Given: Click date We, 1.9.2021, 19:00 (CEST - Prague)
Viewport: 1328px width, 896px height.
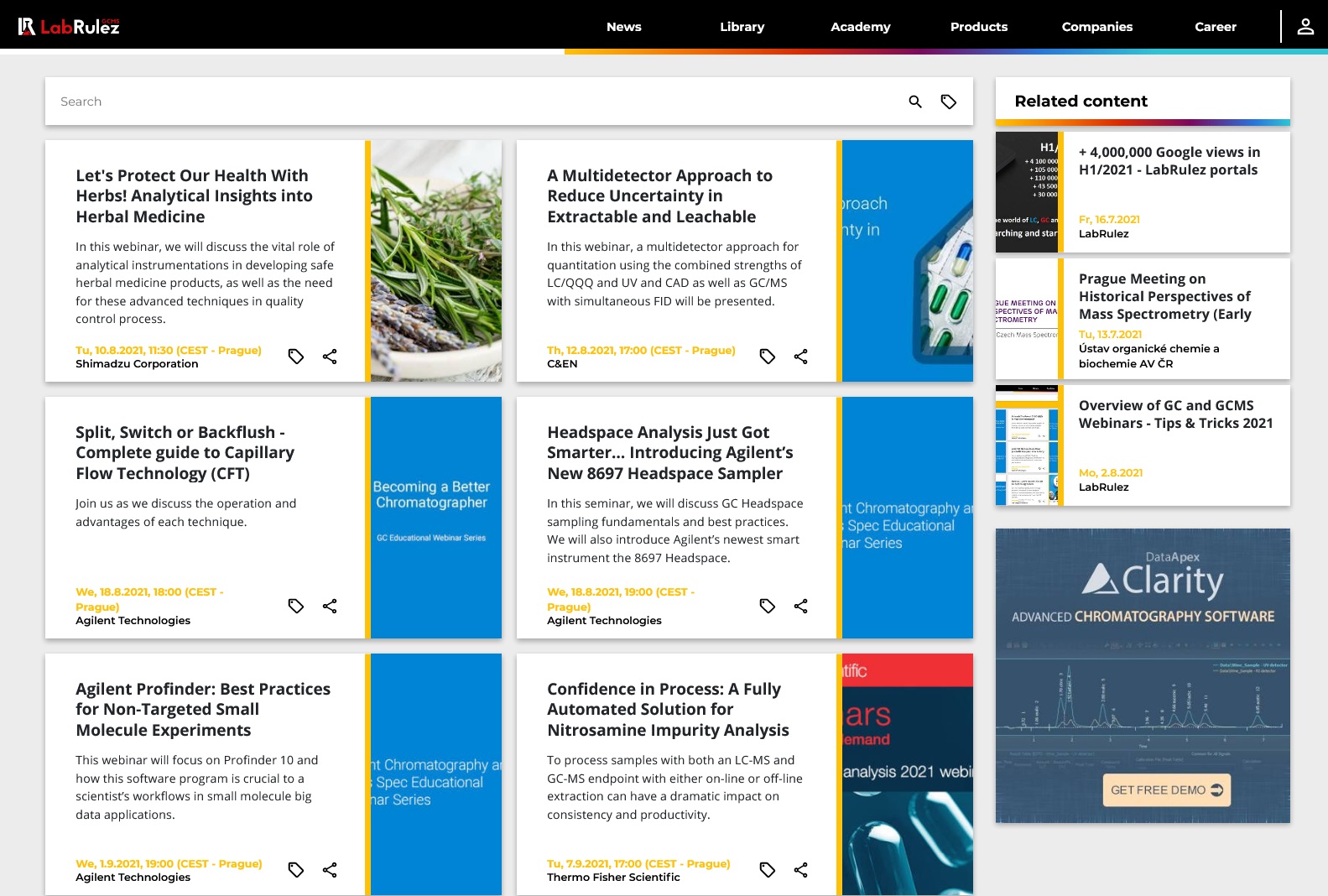Looking at the screenshot, I should point(169,864).
